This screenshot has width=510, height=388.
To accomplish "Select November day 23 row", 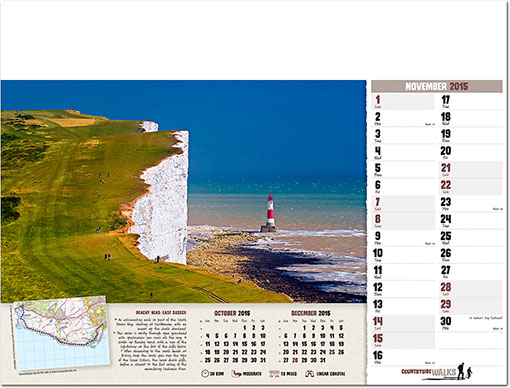I will tap(471, 203).
